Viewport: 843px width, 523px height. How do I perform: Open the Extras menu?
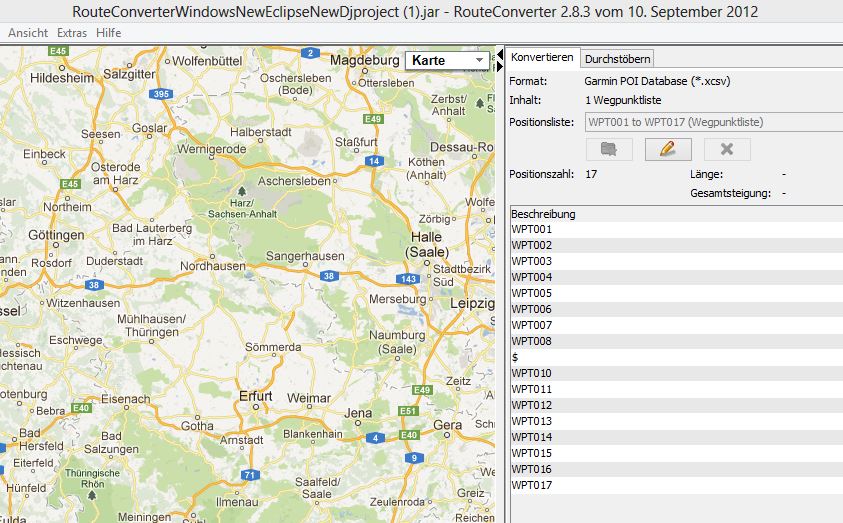click(x=71, y=33)
